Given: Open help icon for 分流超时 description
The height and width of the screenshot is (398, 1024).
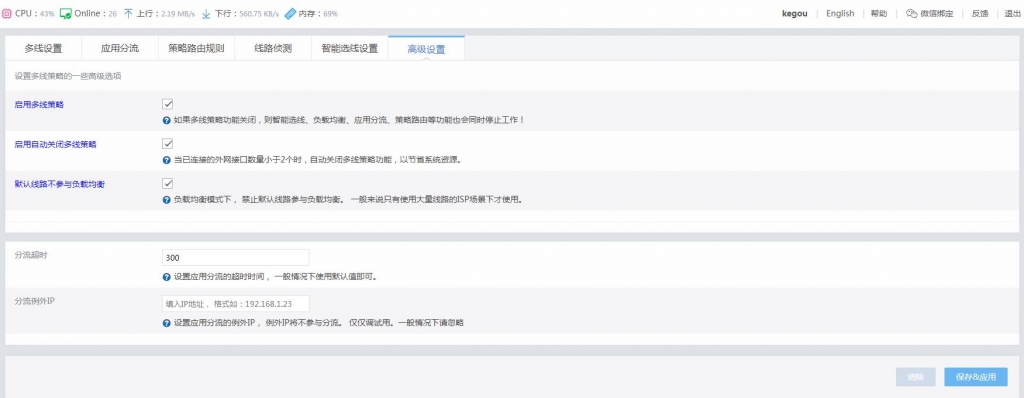Looking at the screenshot, I should 167,276.
